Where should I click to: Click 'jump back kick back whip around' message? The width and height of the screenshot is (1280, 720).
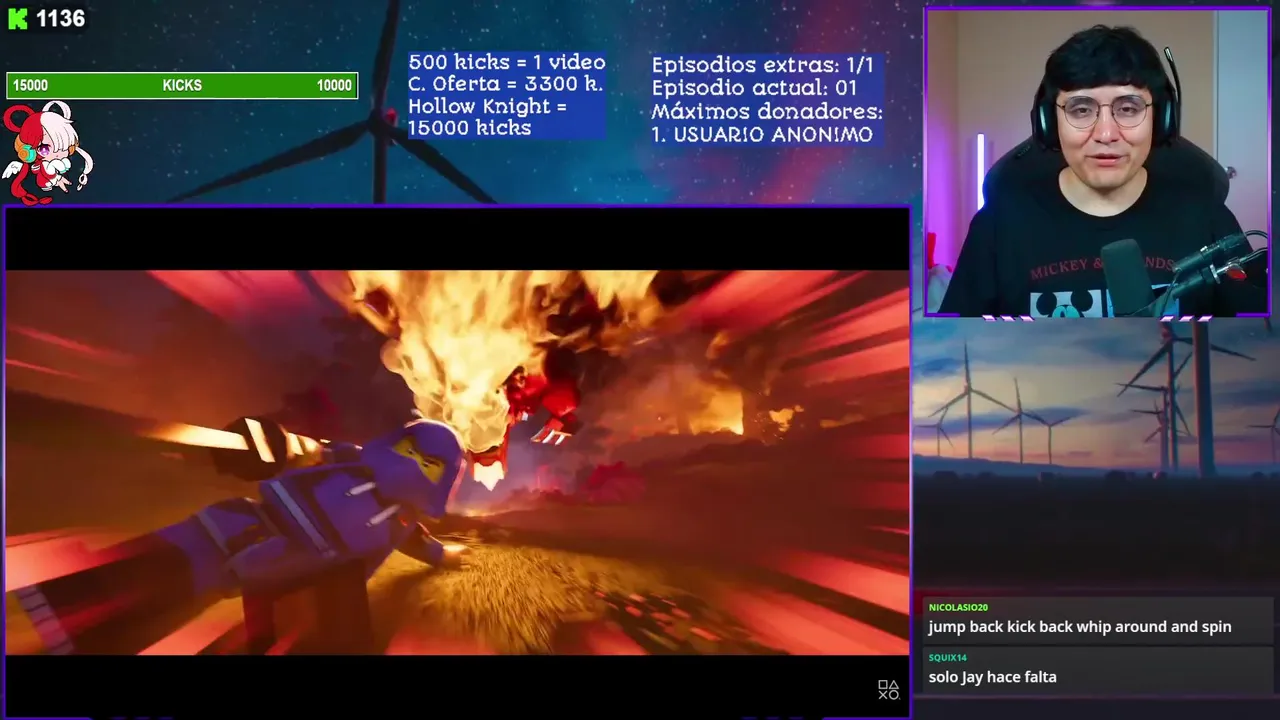(1080, 627)
